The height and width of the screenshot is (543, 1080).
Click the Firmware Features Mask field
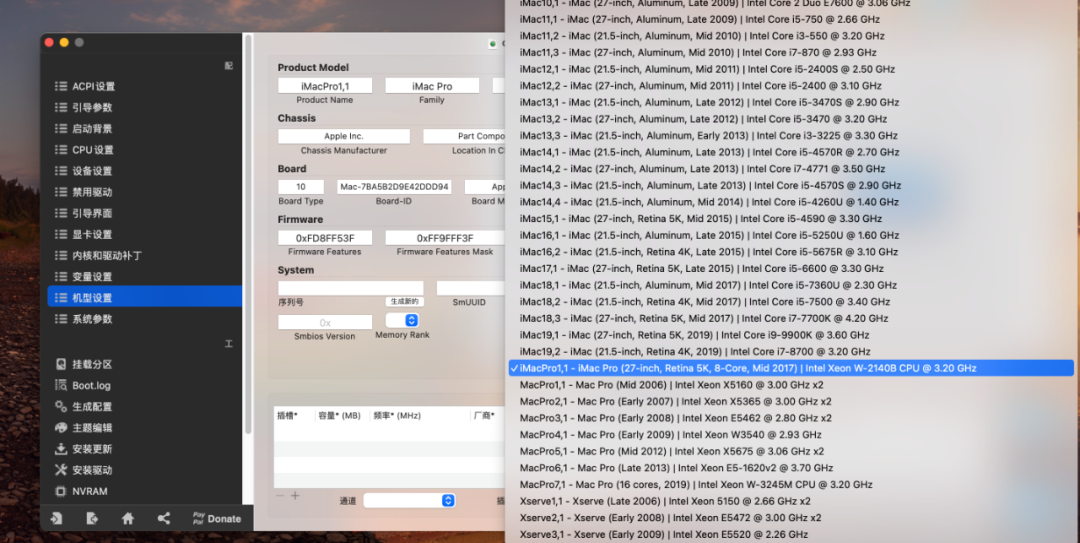point(445,238)
